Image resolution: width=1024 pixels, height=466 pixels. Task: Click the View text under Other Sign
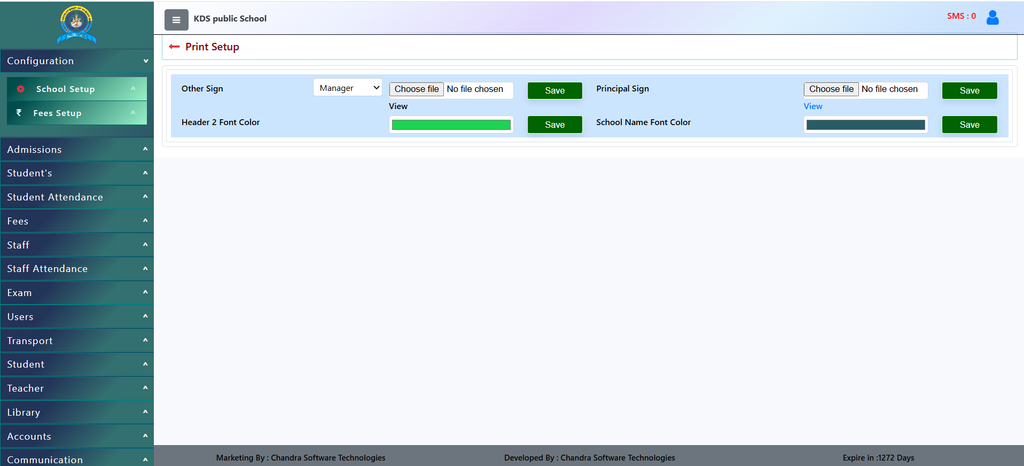(x=398, y=106)
